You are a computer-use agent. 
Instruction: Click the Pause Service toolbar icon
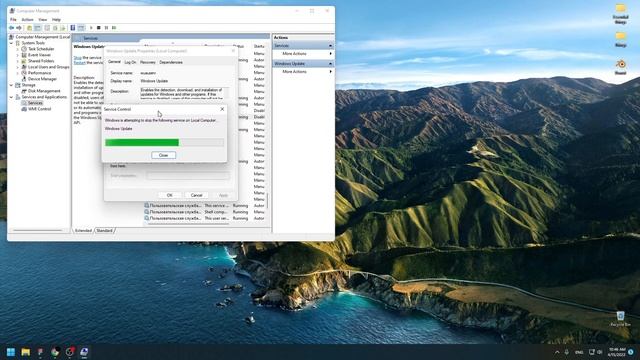pos(106,28)
